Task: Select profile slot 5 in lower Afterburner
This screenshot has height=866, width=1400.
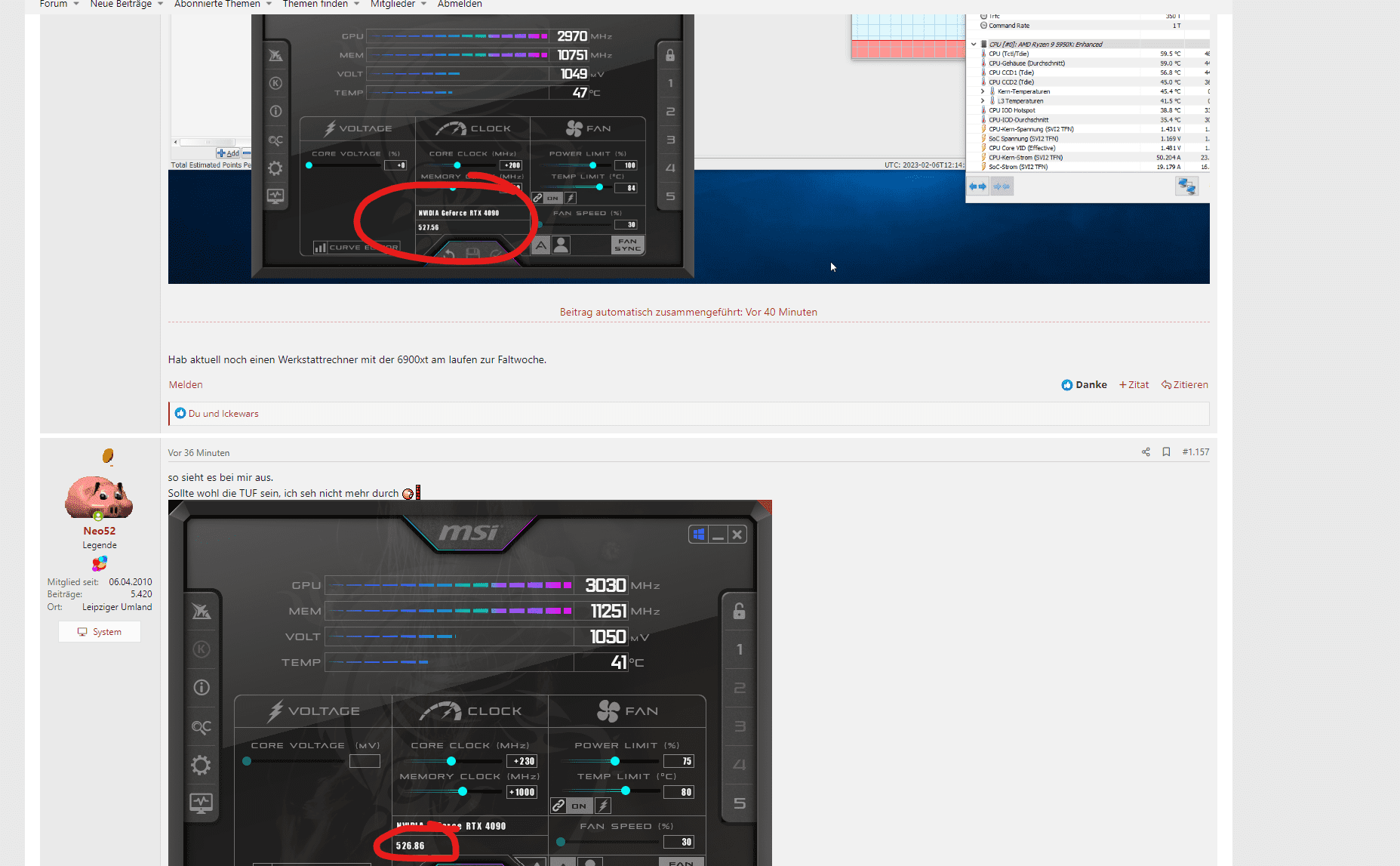Action: 739,803
